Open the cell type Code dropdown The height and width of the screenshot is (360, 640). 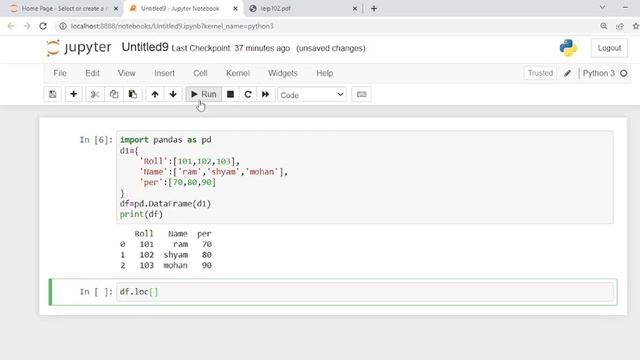(312, 95)
